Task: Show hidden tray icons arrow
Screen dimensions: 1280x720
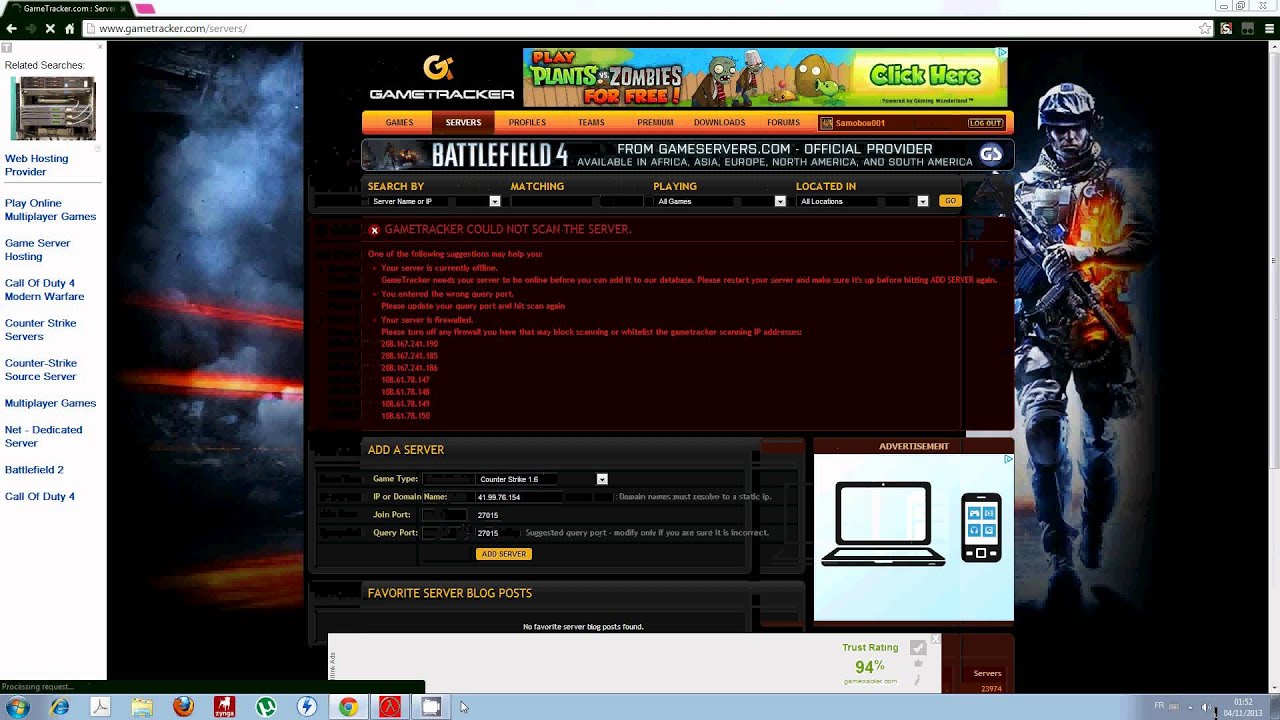Action: [1190, 706]
